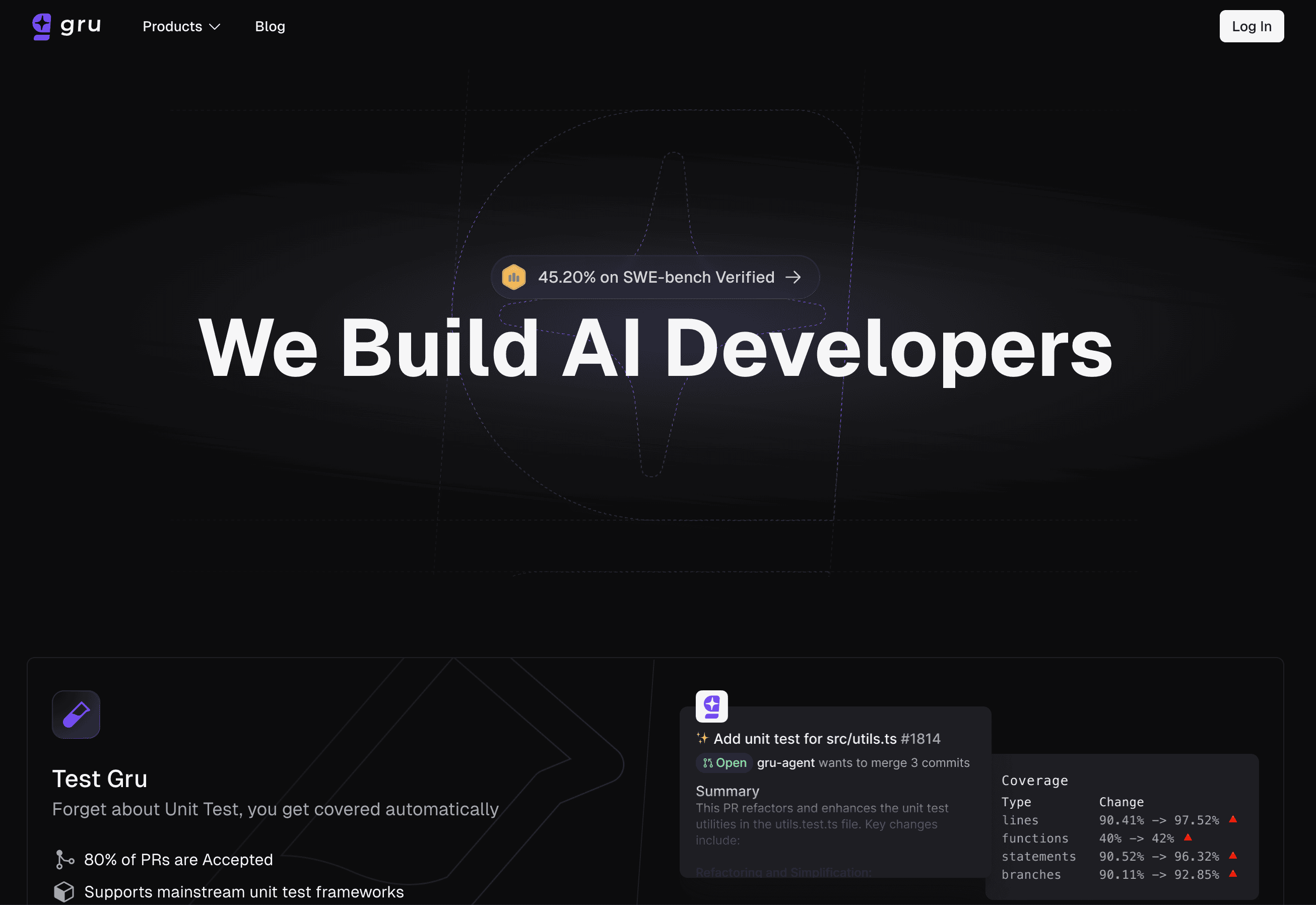Click the gru-agent author name
Screen dimensions: 1316x905
tap(785, 763)
